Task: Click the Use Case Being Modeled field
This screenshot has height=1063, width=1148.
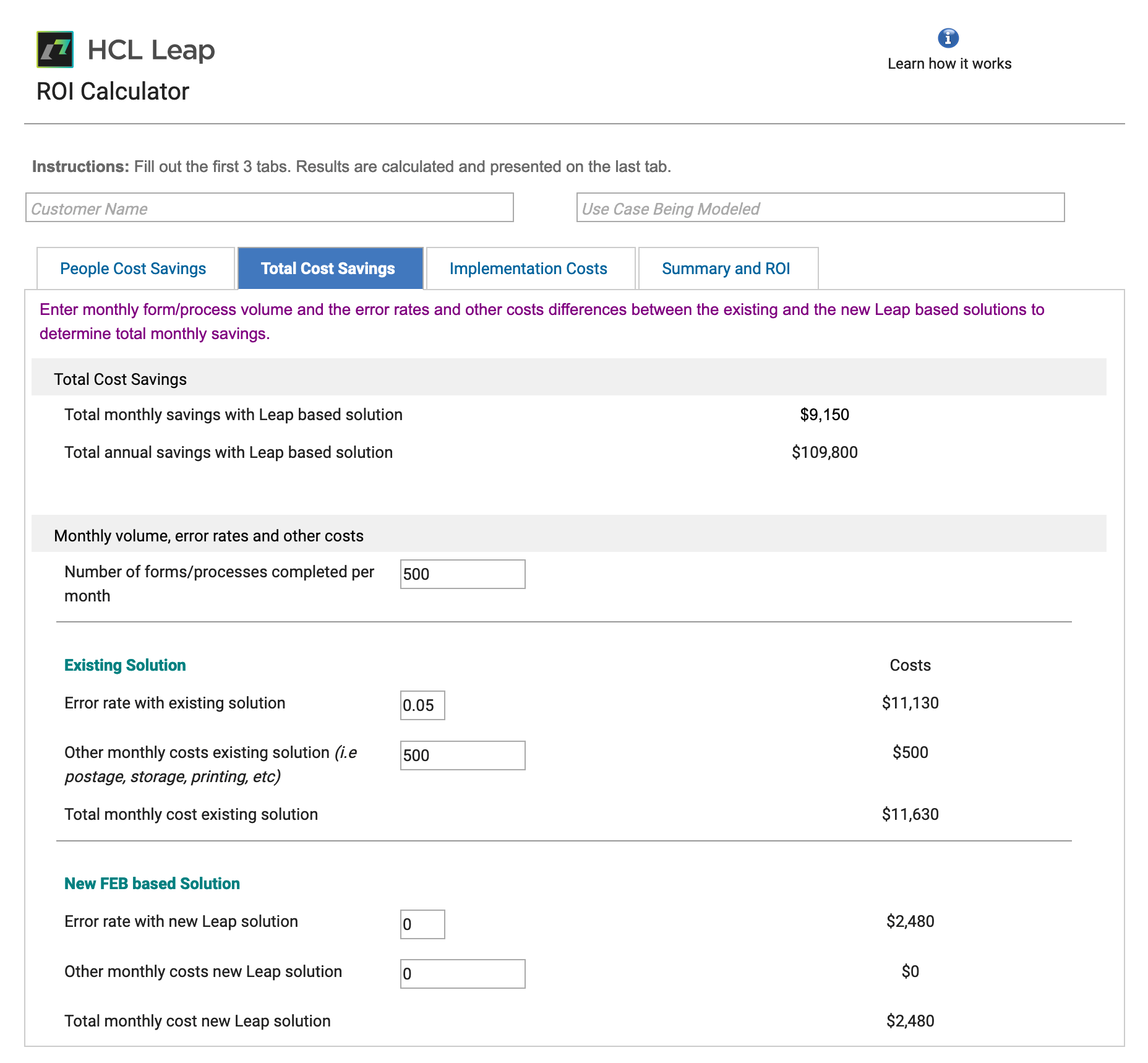Action: tap(821, 208)
